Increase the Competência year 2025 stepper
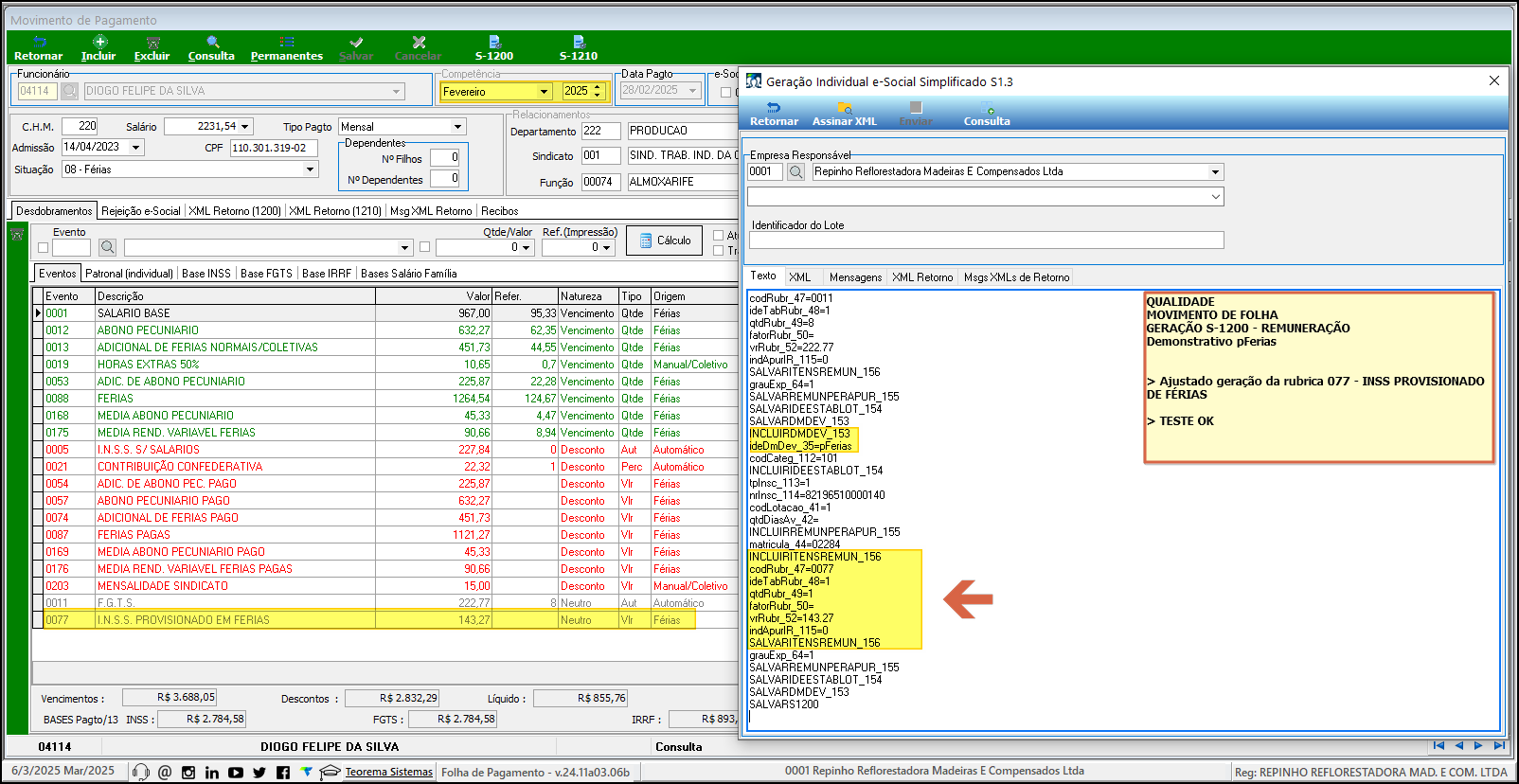1519x784 pixels. [597, 87]
